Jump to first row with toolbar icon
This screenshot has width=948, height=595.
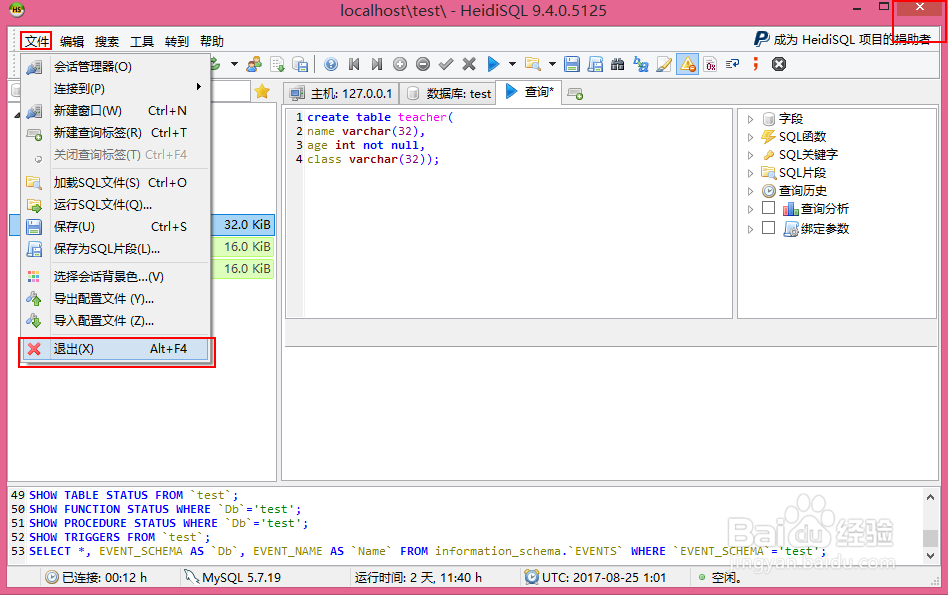coord(354,64)
